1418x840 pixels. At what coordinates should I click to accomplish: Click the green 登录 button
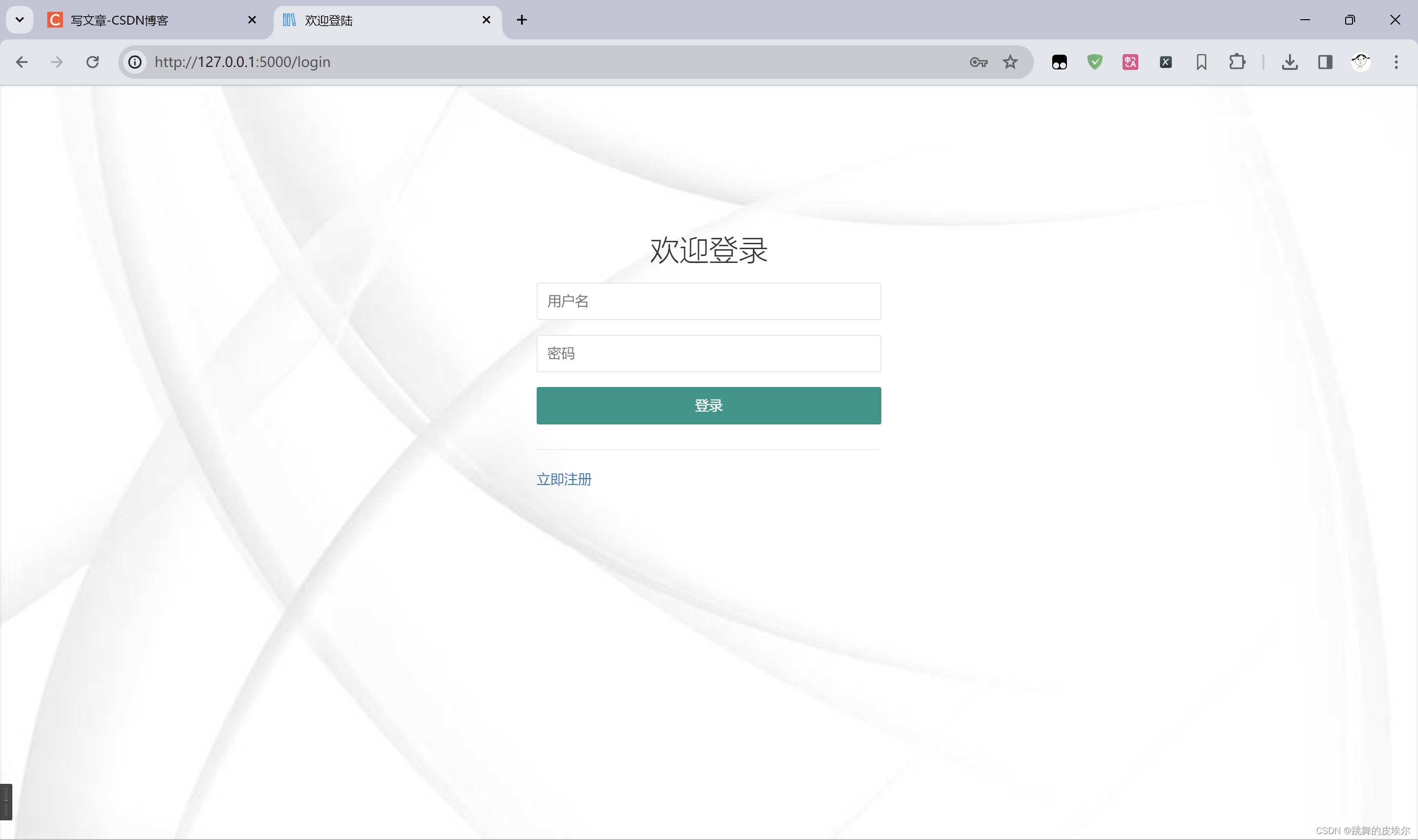tap(709, 405)
